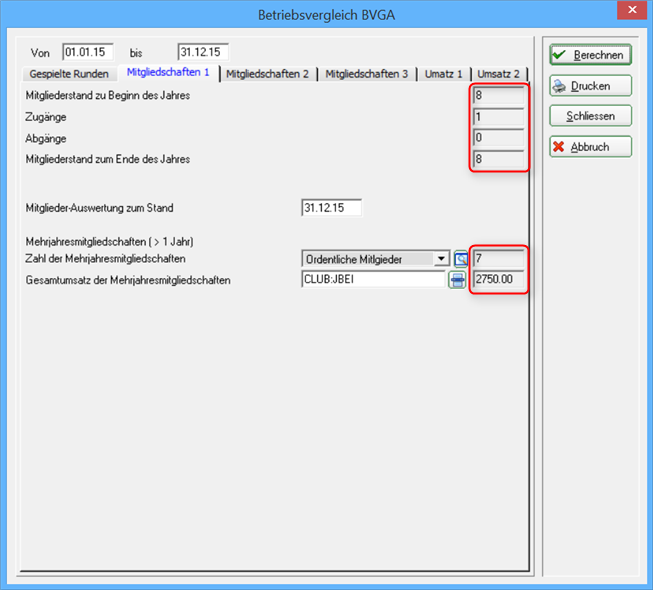Viewport: 653px width, 590px height.
Task: Click the CLUB:JBEI text field
Action: 373,279
